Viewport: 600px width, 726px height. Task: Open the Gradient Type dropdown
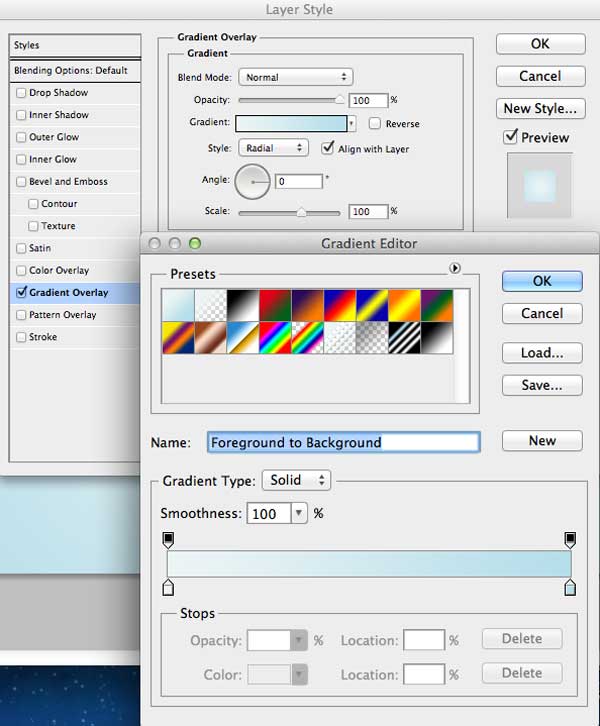(296, 480)
